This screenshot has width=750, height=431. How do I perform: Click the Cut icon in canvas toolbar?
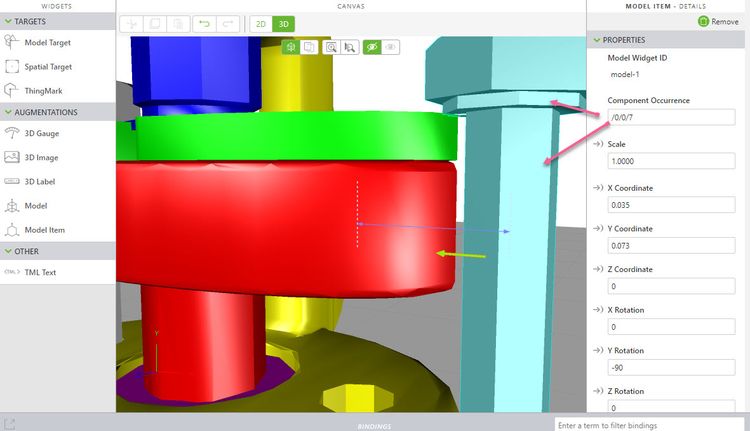(132, 24)
